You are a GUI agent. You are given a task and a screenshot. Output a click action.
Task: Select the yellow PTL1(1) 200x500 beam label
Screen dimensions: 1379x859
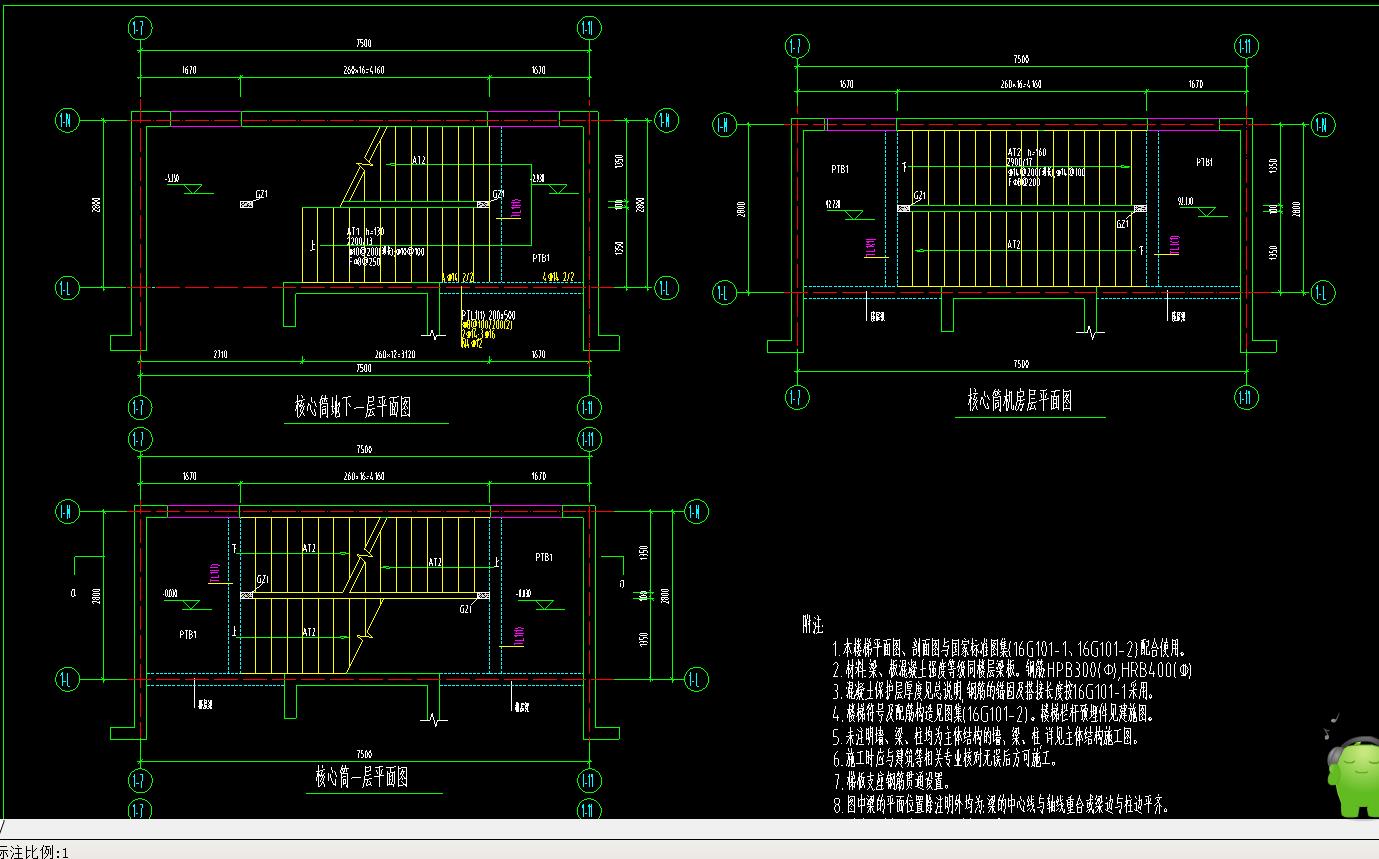[x=488, y=315]
